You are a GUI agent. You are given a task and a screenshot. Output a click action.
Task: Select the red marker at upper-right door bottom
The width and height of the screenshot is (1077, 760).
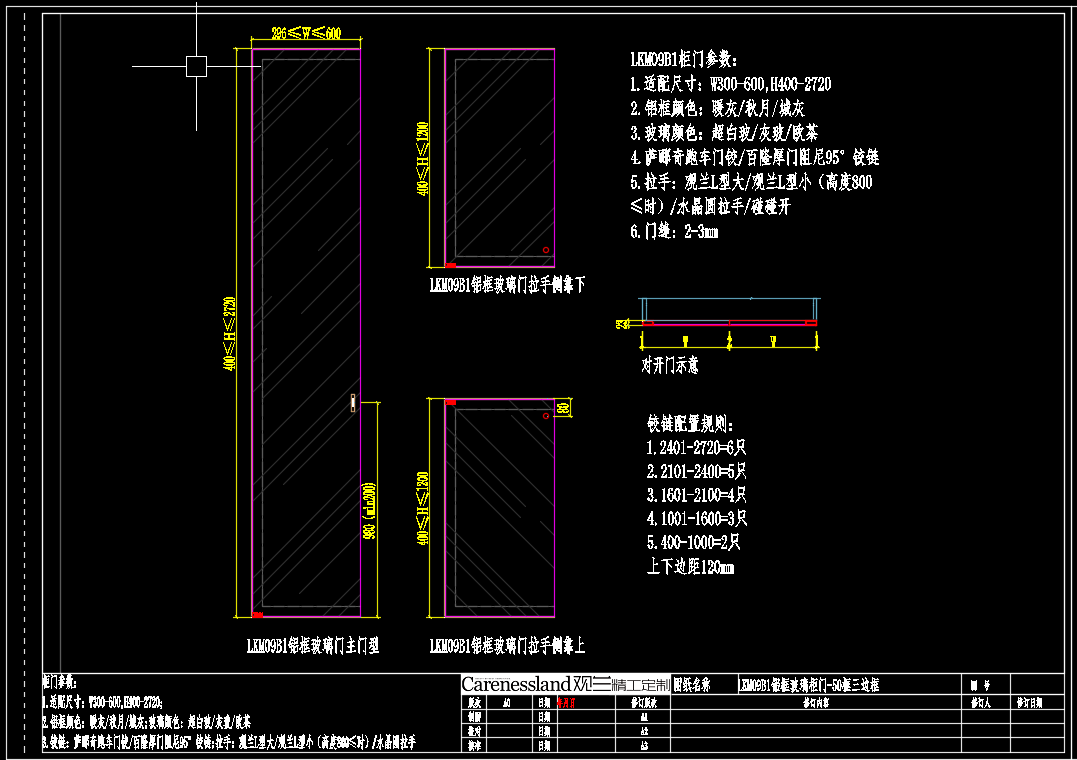(450, 266)
